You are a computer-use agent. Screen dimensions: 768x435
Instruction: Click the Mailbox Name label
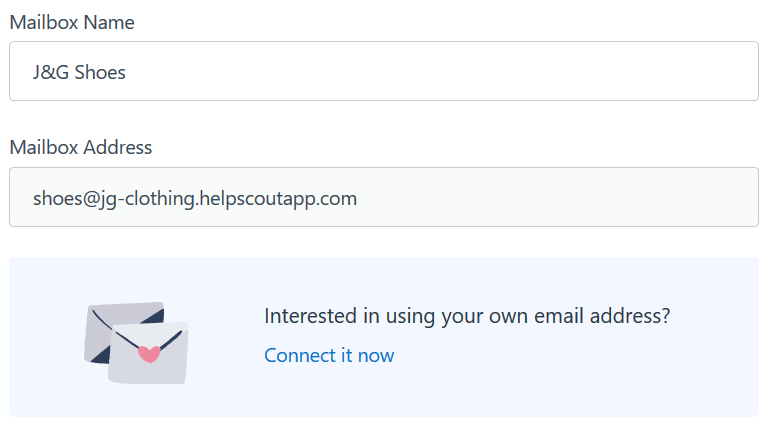72,22
